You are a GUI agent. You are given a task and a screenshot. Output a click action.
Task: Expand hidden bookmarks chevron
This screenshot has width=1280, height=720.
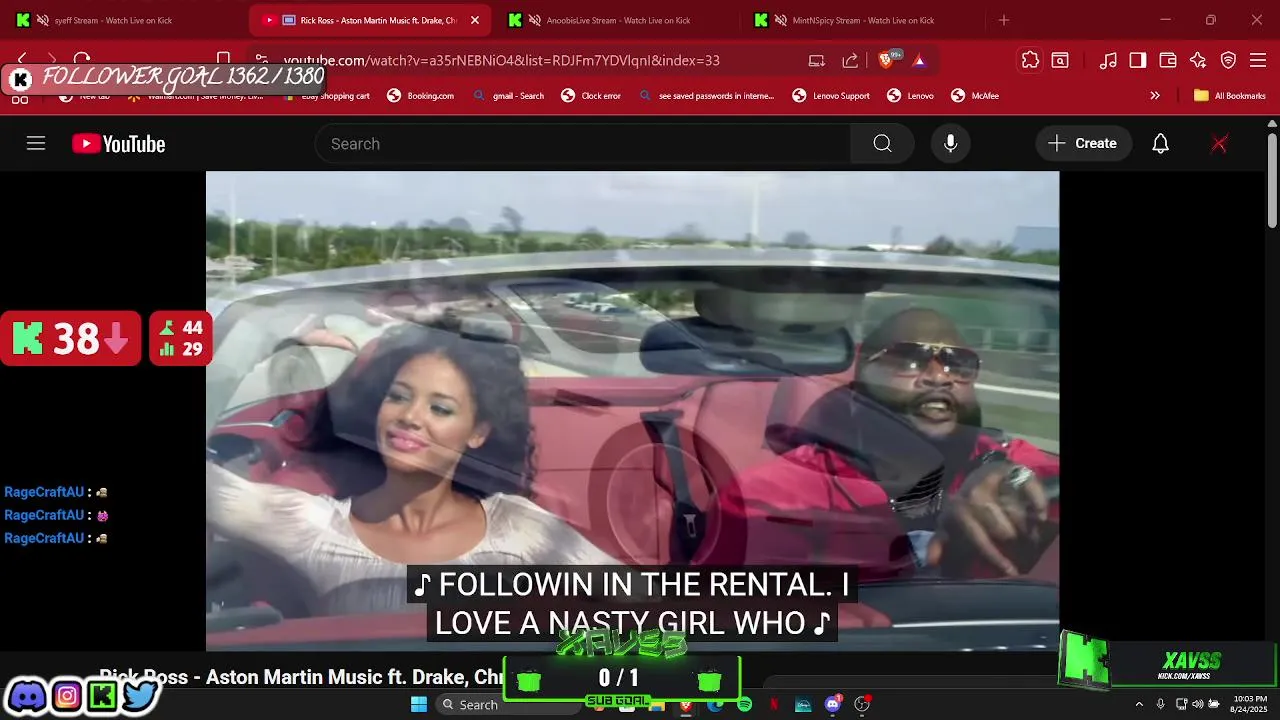point(1155,96)
